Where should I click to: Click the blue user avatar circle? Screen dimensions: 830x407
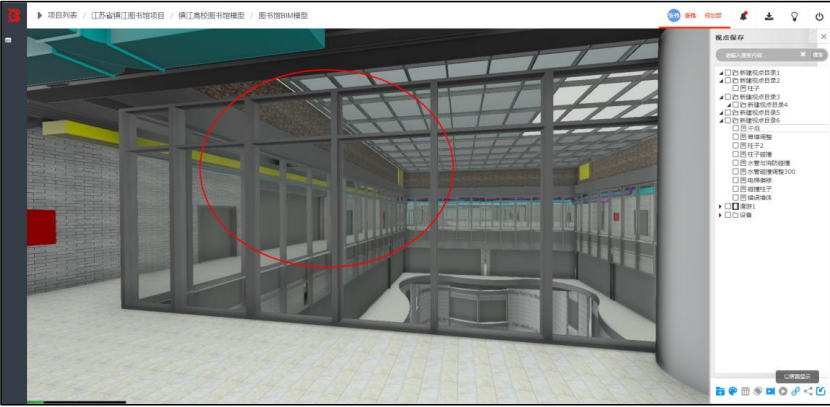pos(673,15)
